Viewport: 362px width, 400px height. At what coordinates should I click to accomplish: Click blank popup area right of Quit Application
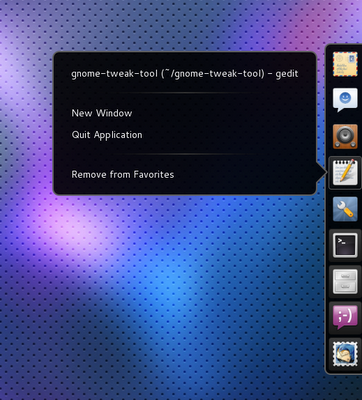pos(227,135)
